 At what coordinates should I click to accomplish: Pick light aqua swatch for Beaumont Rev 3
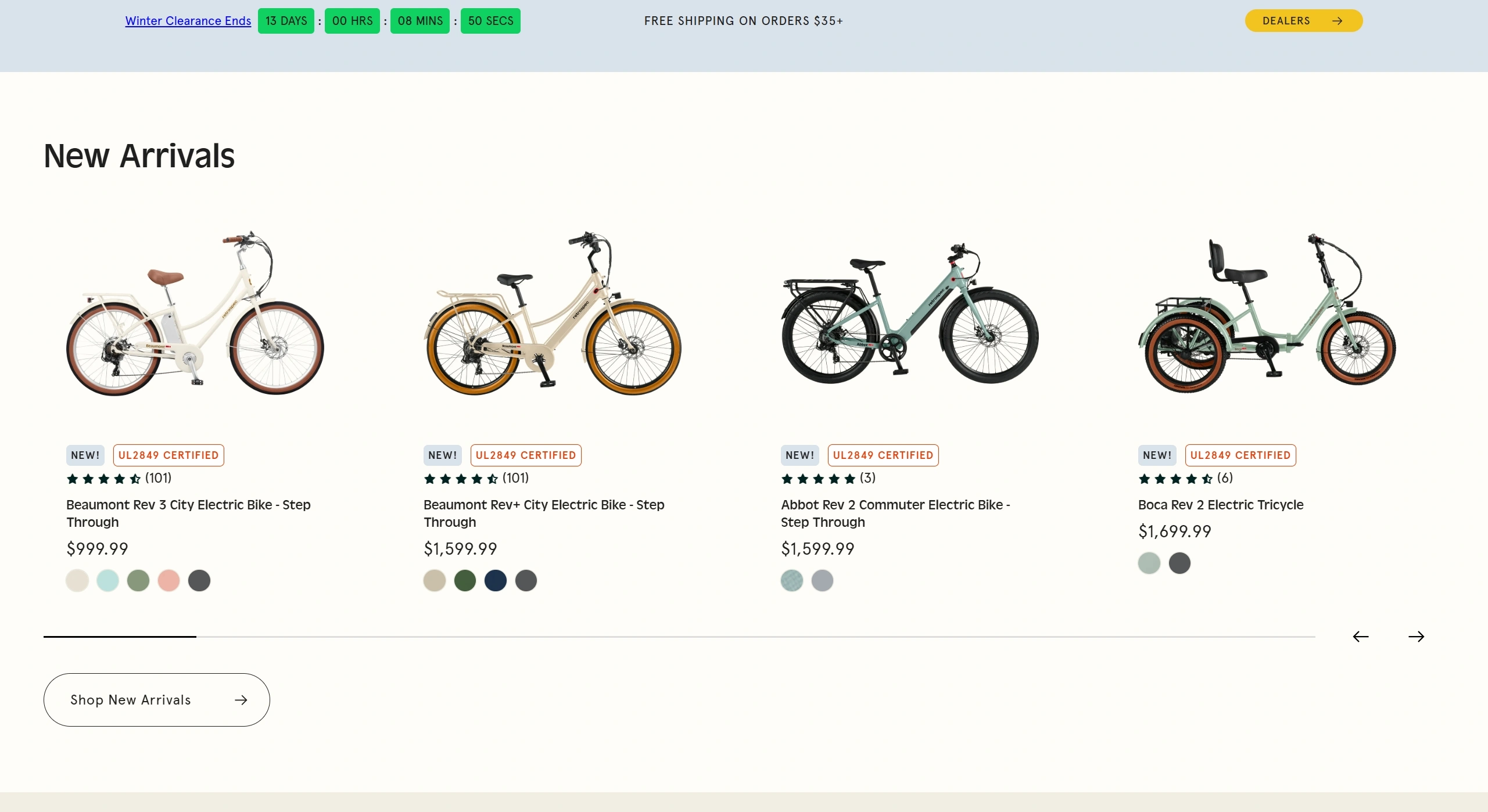(x=107, y=580)
